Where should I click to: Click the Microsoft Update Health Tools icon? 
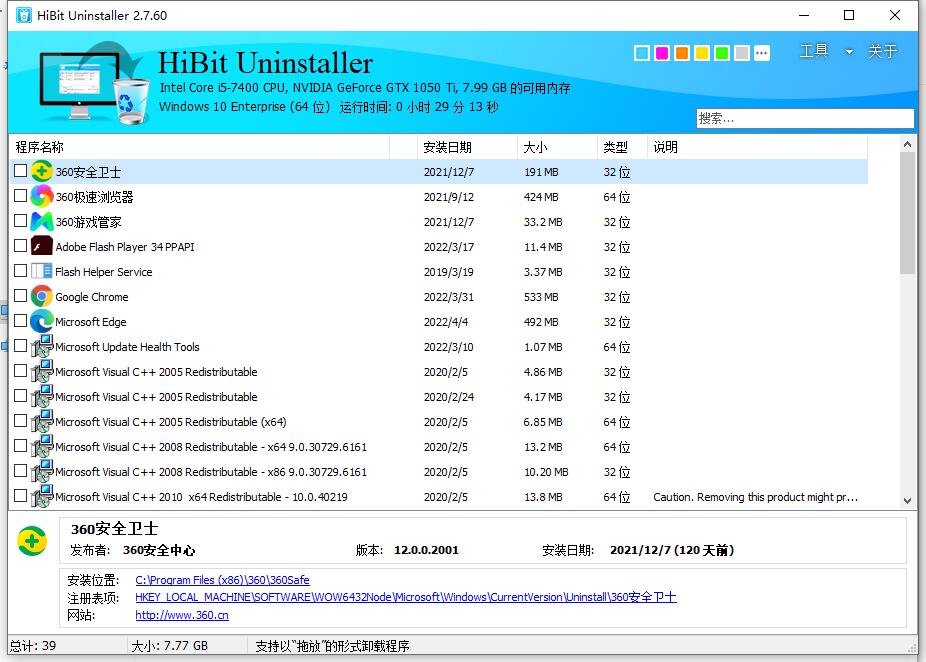(41, 347)
